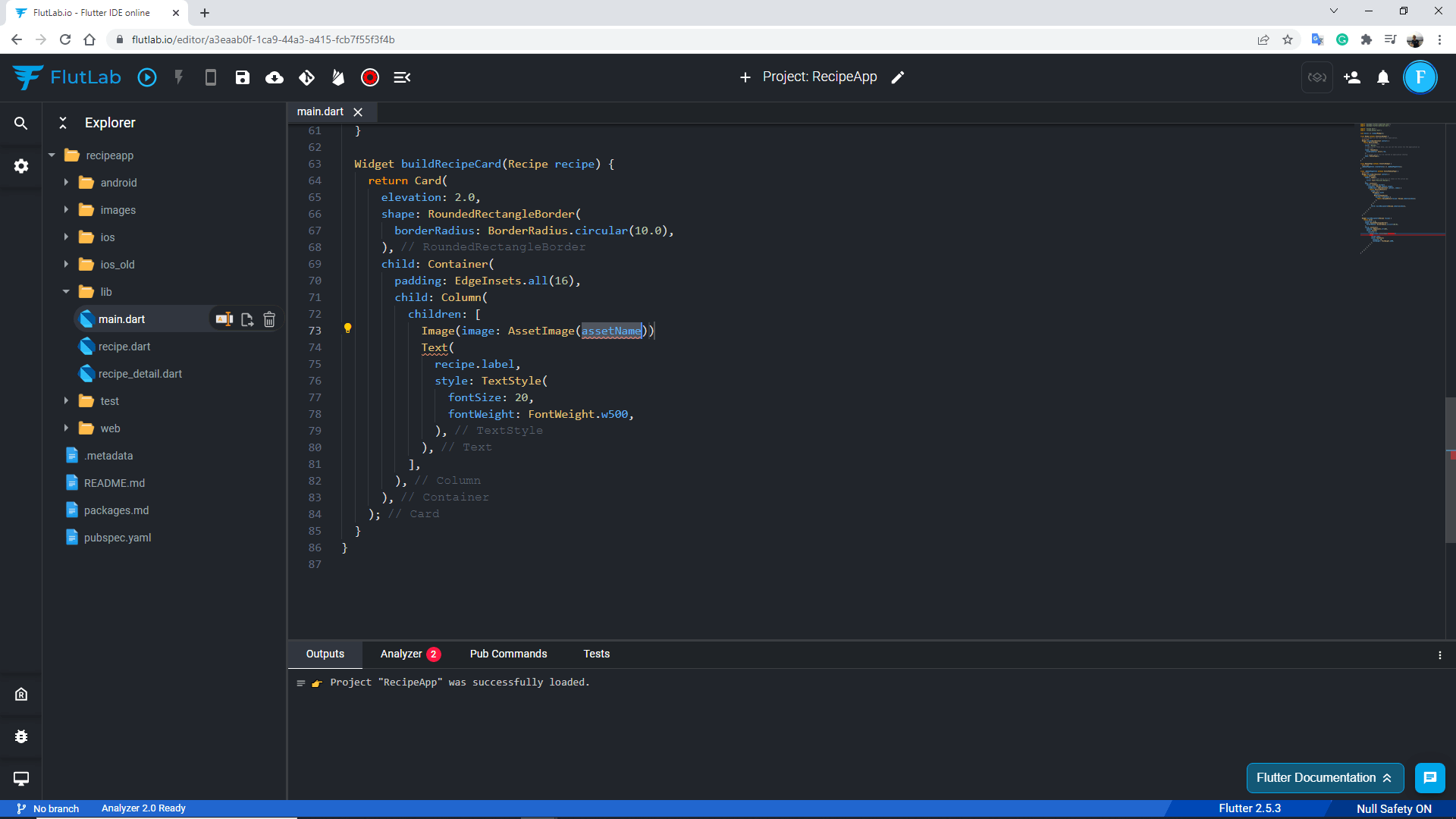Delete main.dart with the trash icon
This screenshot has width=1456, height=819.
coord(269,319)
